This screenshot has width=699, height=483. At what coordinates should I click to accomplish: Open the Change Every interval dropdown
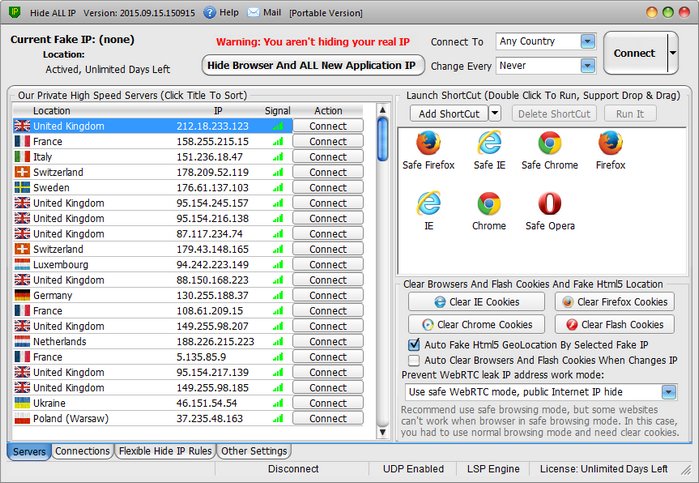click(x=588, y=66)
